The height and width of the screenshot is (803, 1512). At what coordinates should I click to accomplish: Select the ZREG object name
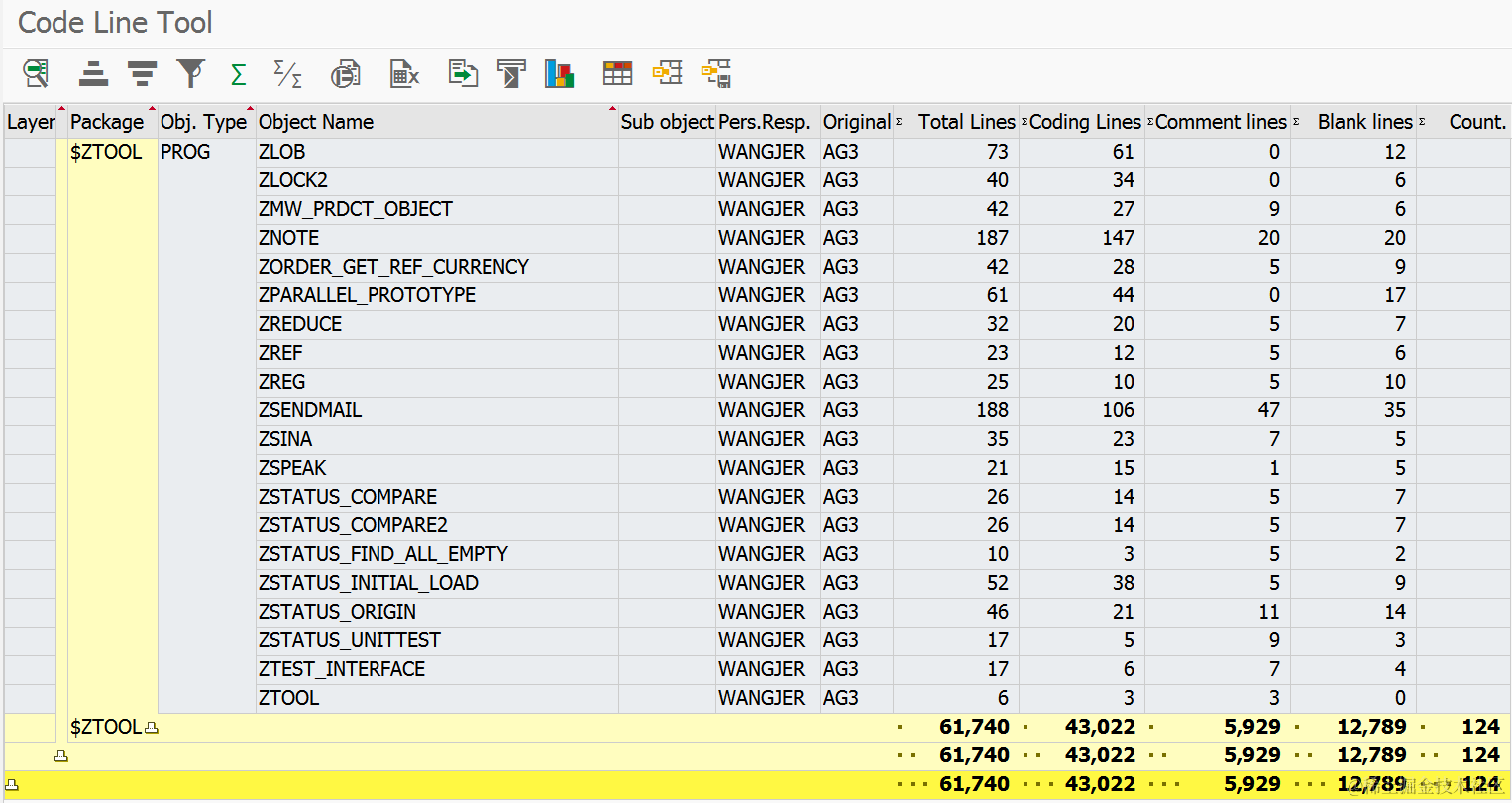click(281, 382)
